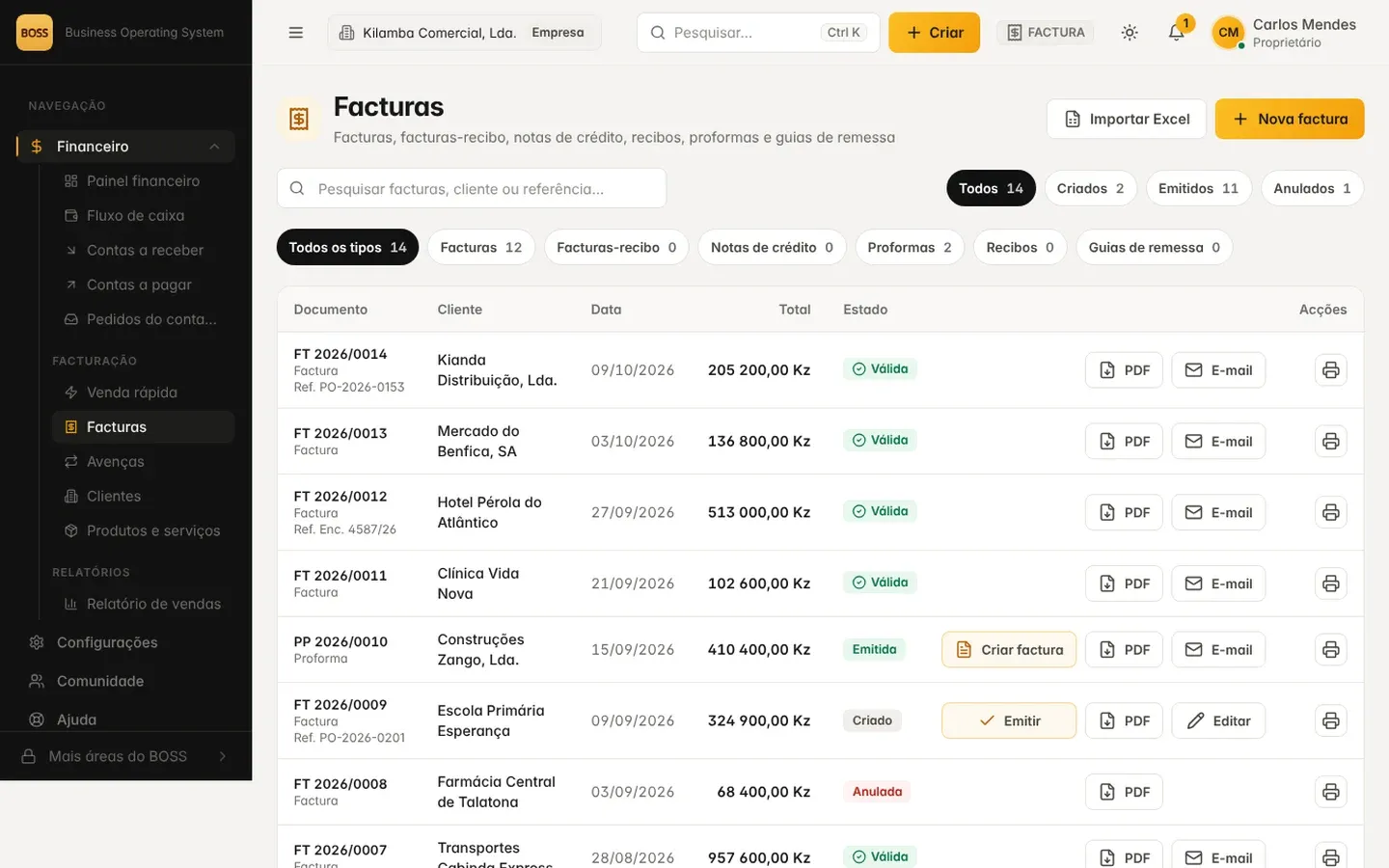Filter list to Facturas type
The image size is (1389, 868).
tap(480, 248)
